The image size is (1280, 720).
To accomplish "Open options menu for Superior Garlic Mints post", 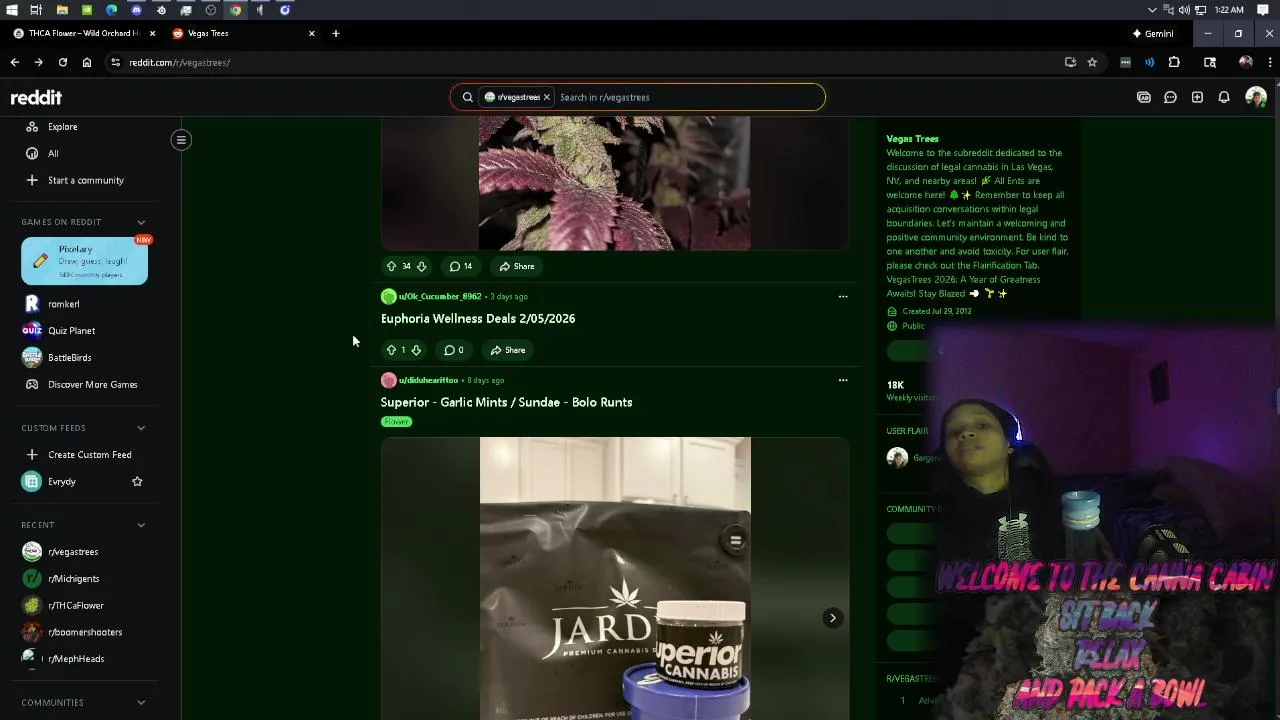I will coord(843,380).
